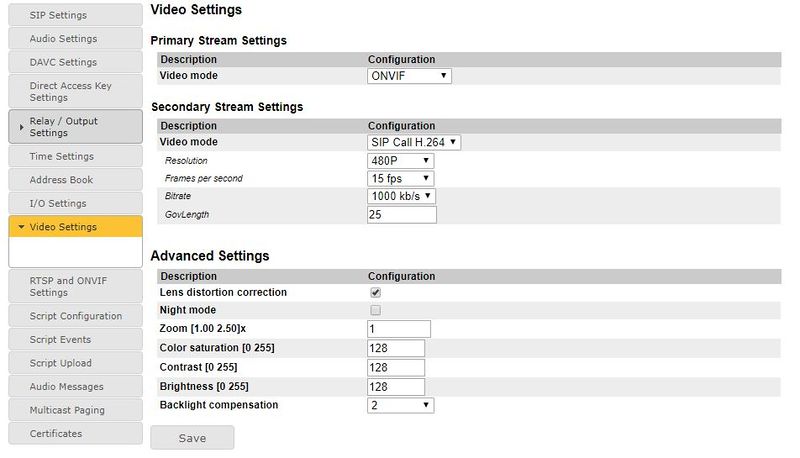Viewport: 800px width, 458px height.
Task: Click the Color saturation input field
Action: point(396,348)
